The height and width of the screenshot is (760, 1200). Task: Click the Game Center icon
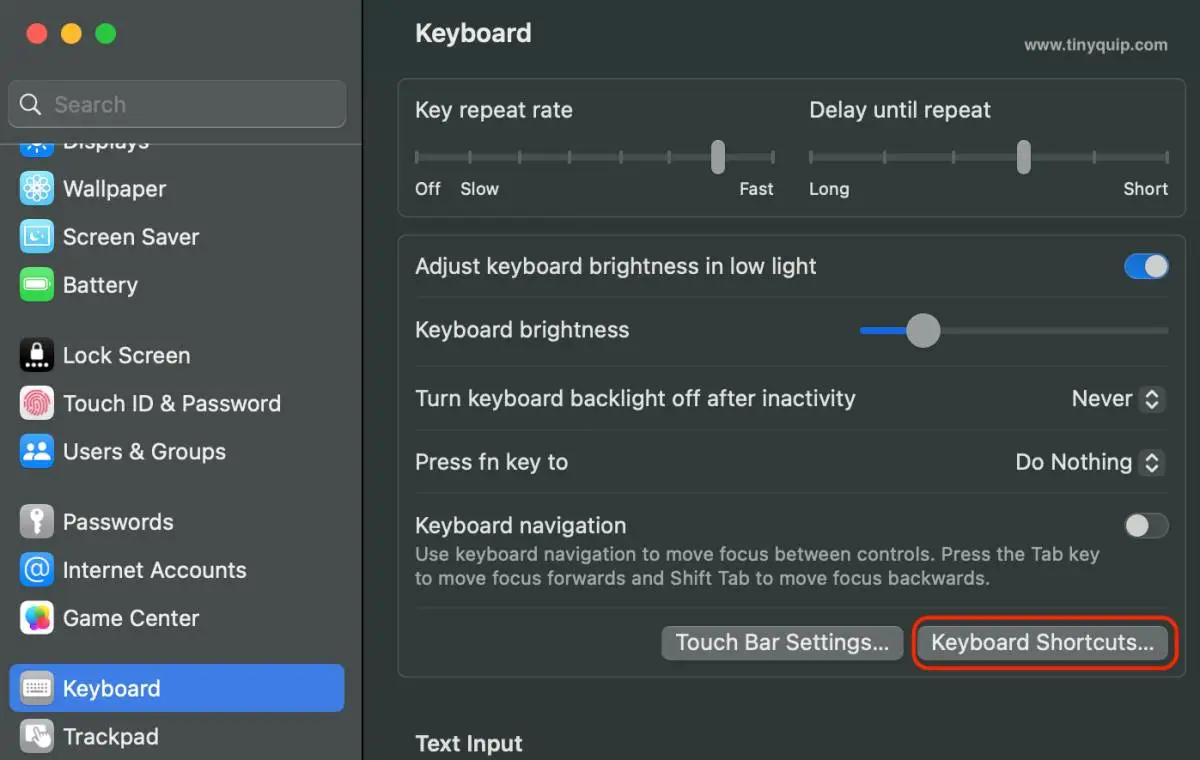[x=37, y=618]
